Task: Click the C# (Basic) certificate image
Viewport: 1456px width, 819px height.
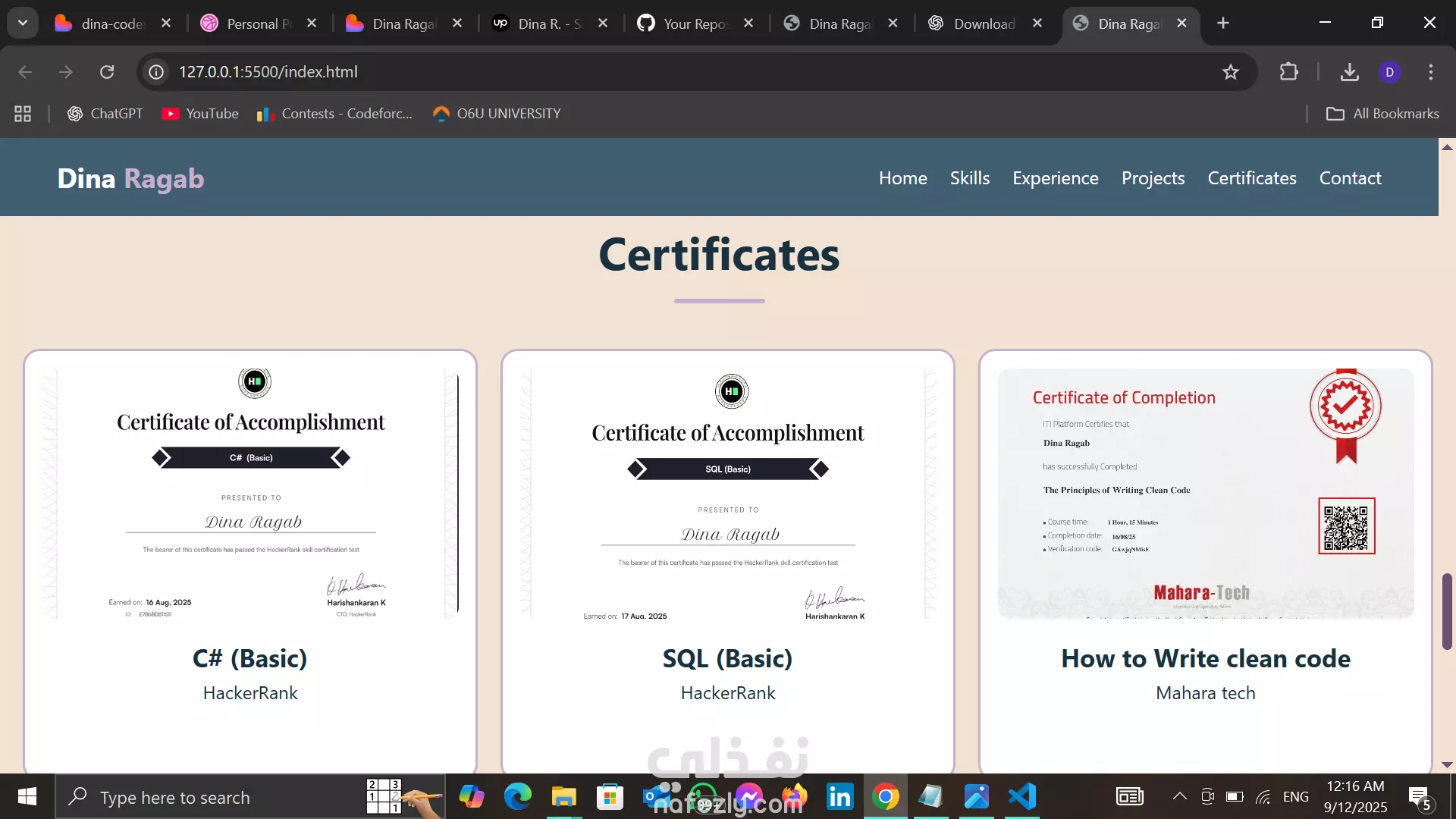Action: tap(250, 493)
